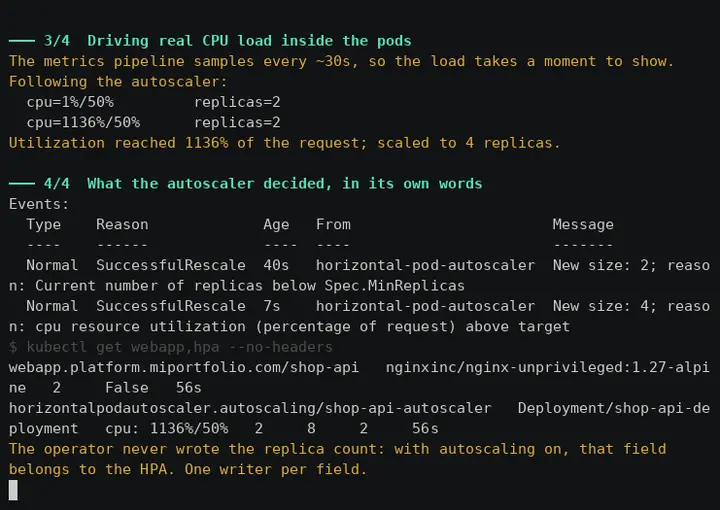This screenshot has height=510, width=720.
Task: Click the step 3/4 heading dash marker
Action: 22,41
